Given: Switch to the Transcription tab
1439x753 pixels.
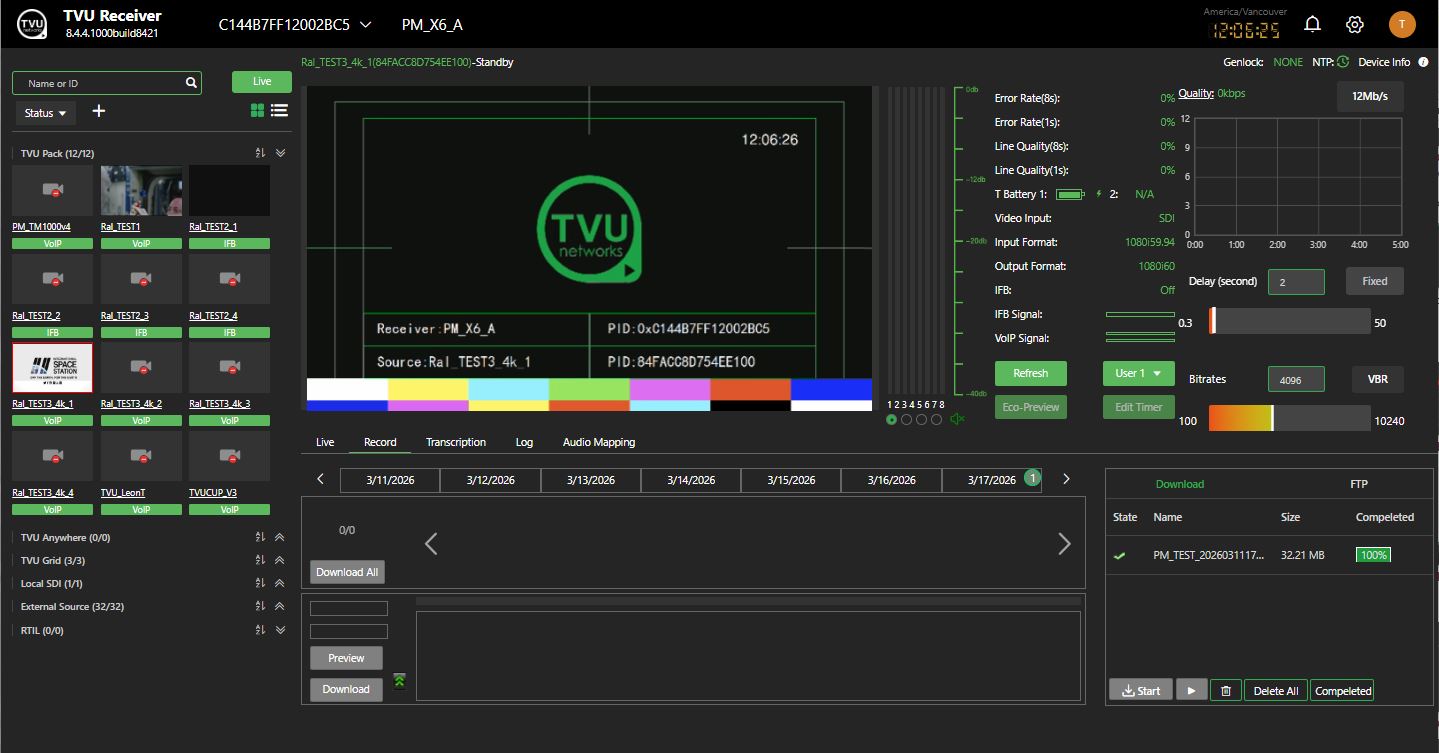Looking at the screenshot, I should point(456,441).
